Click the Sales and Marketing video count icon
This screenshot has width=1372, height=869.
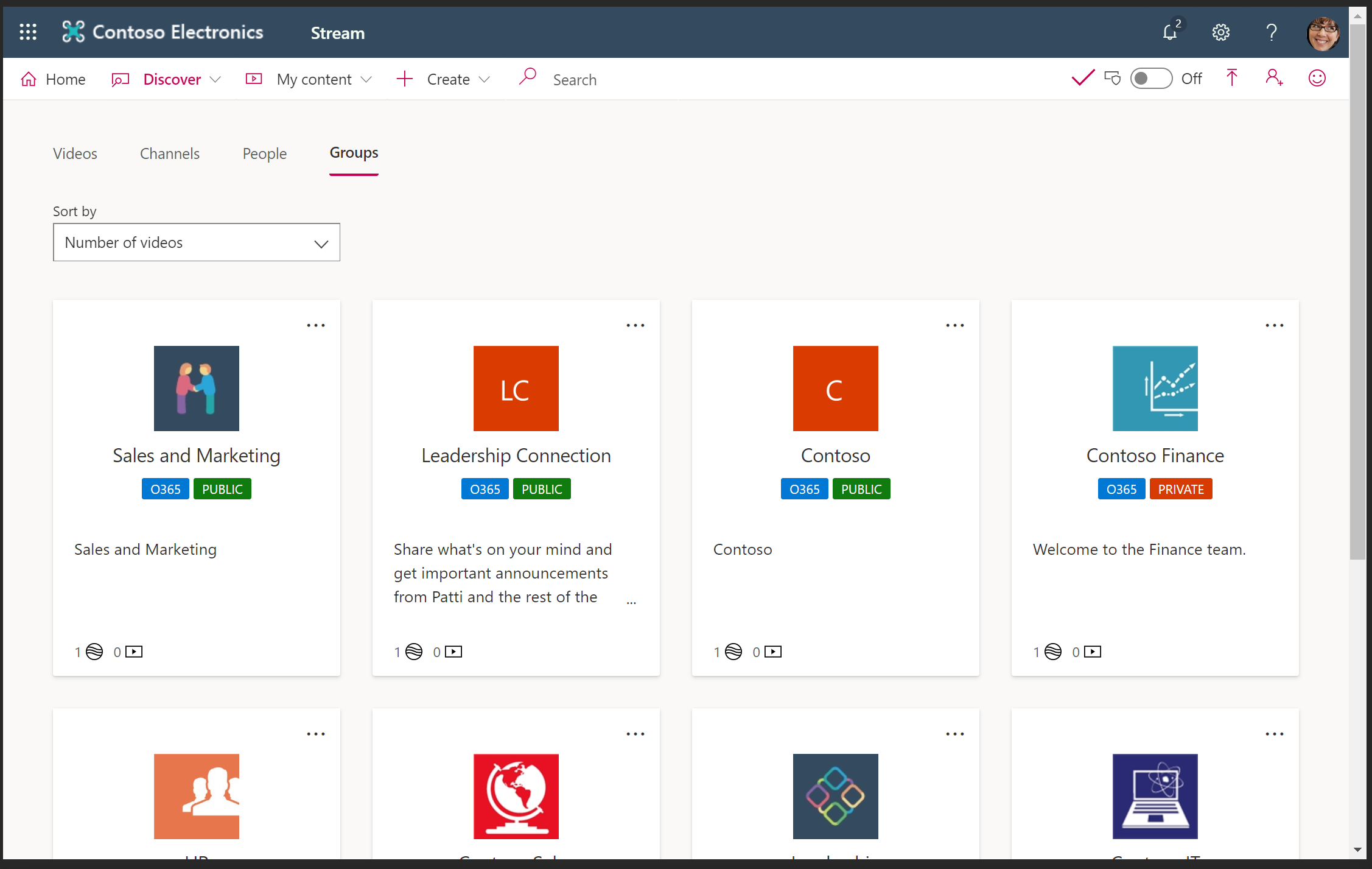[134, 652]
